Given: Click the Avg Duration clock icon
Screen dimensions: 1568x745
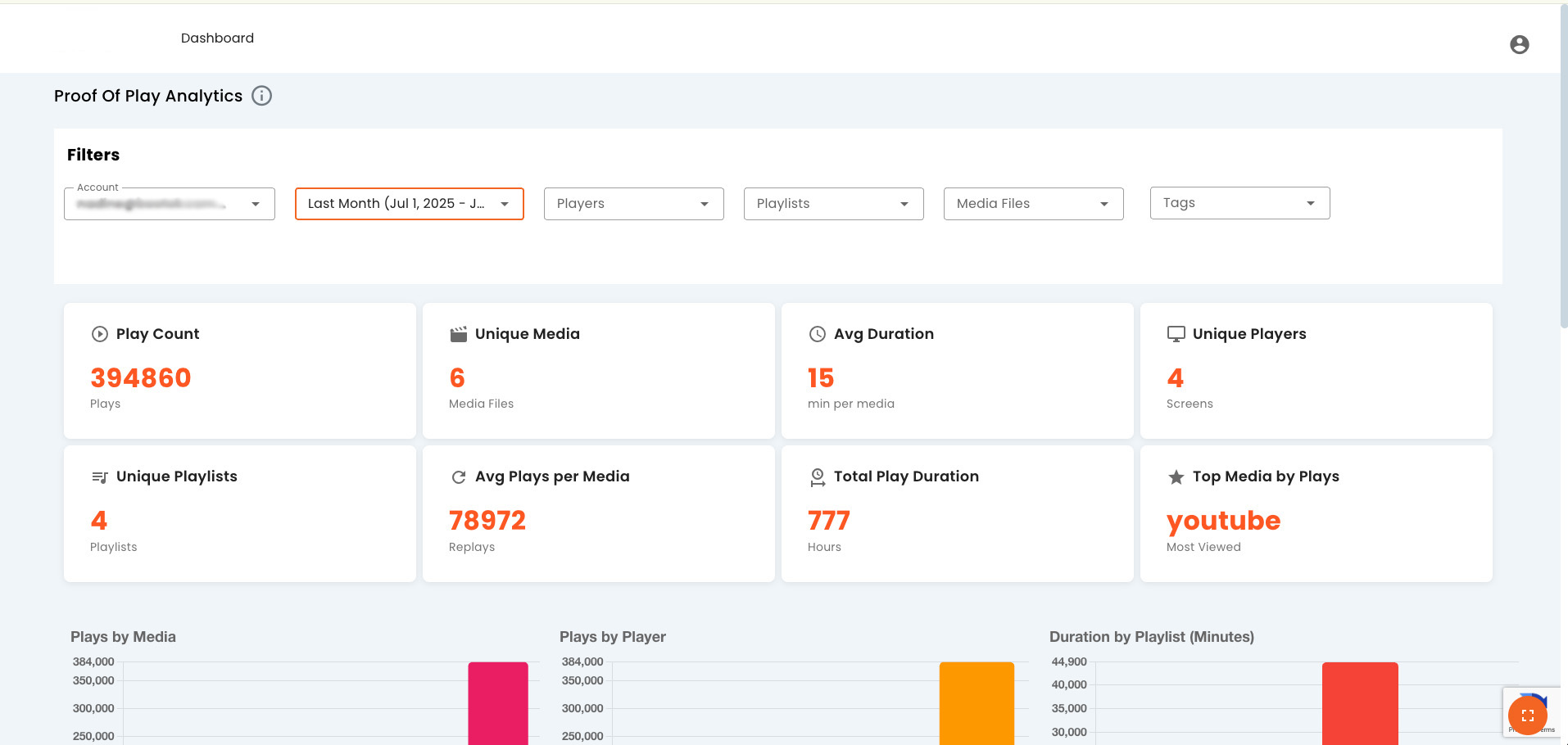Looking at the screenshot, I should [x=818, y=334].
